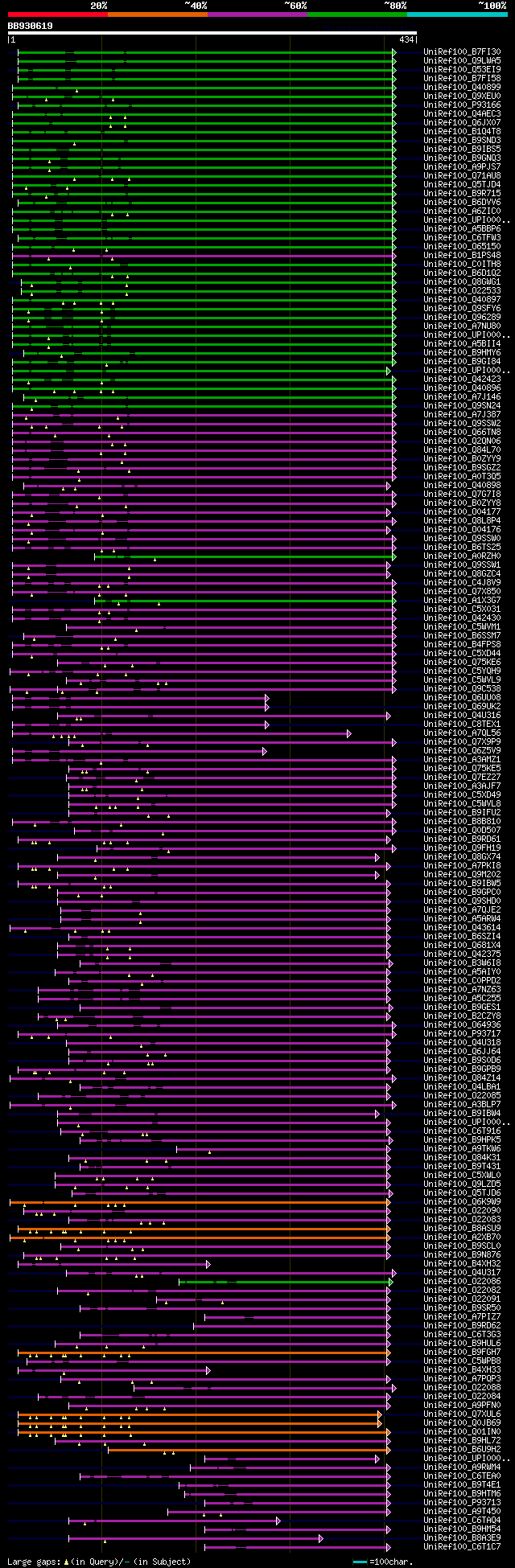Image resolution: width=515 pixels, height=1568 pixels.
Task: Select hit label UniRef100_Q42423
Action: click(462, 379)
